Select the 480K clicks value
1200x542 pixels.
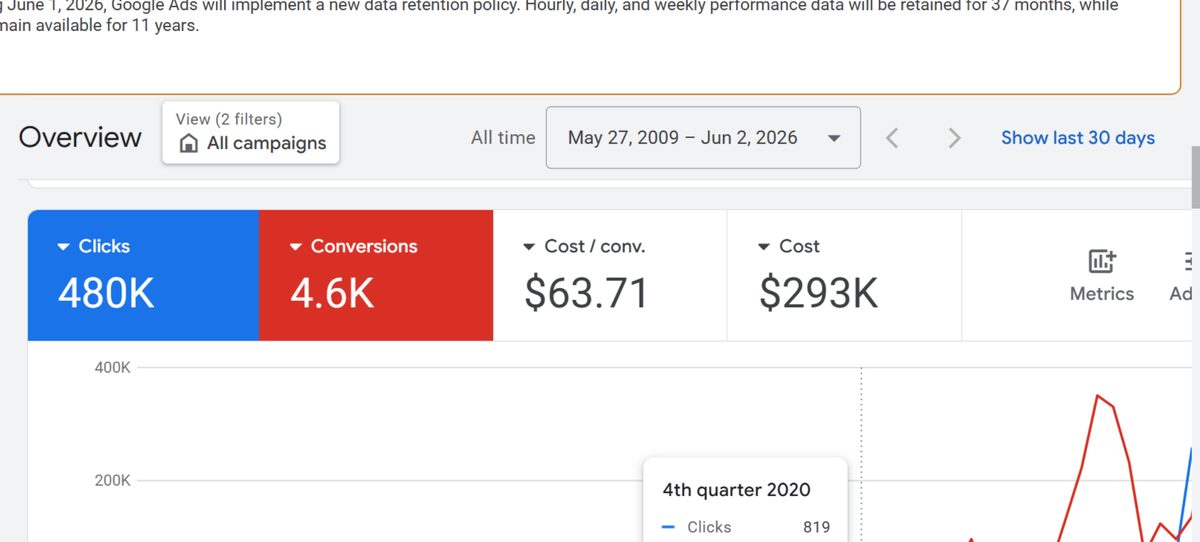106,293
